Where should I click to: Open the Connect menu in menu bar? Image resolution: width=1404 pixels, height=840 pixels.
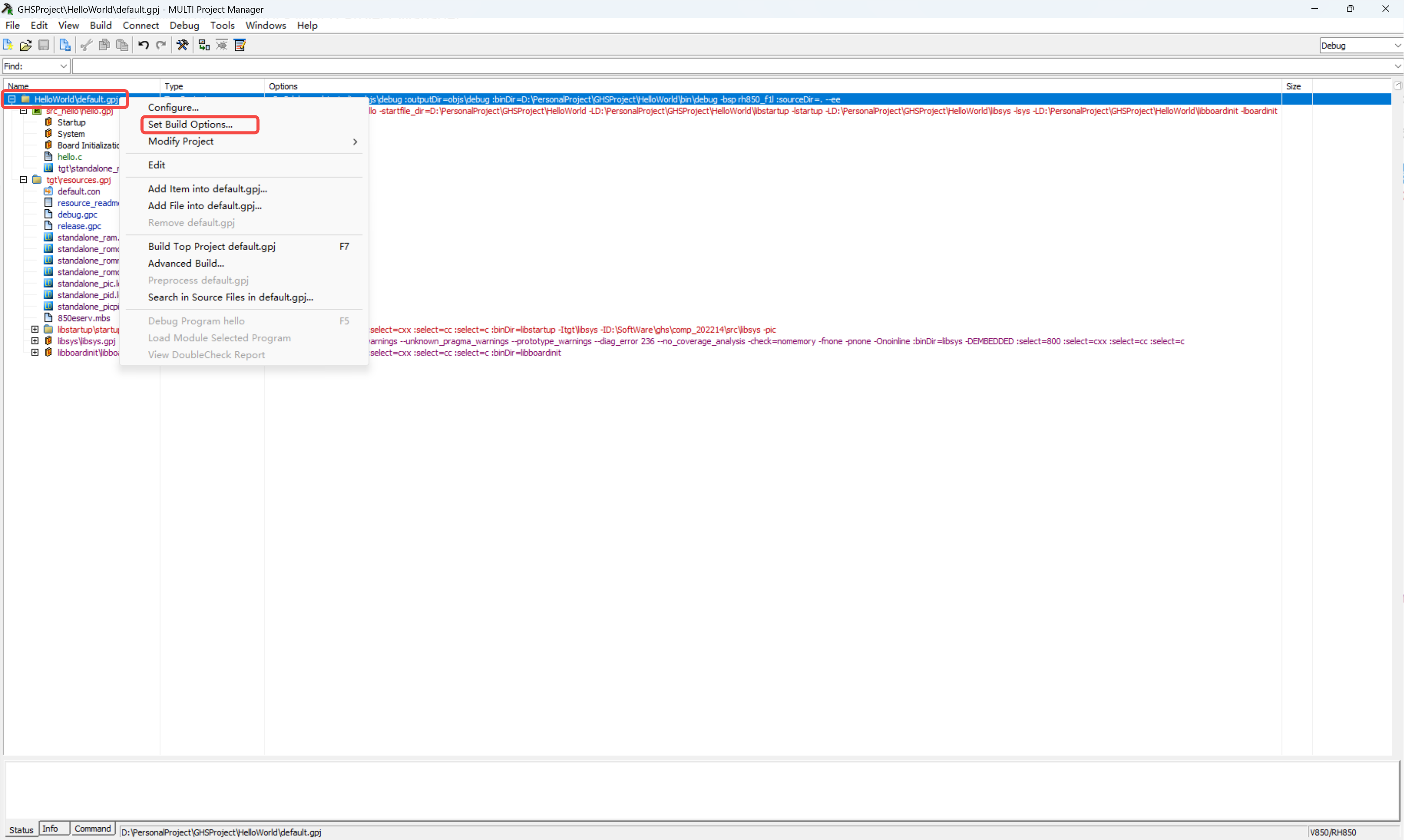140,25
